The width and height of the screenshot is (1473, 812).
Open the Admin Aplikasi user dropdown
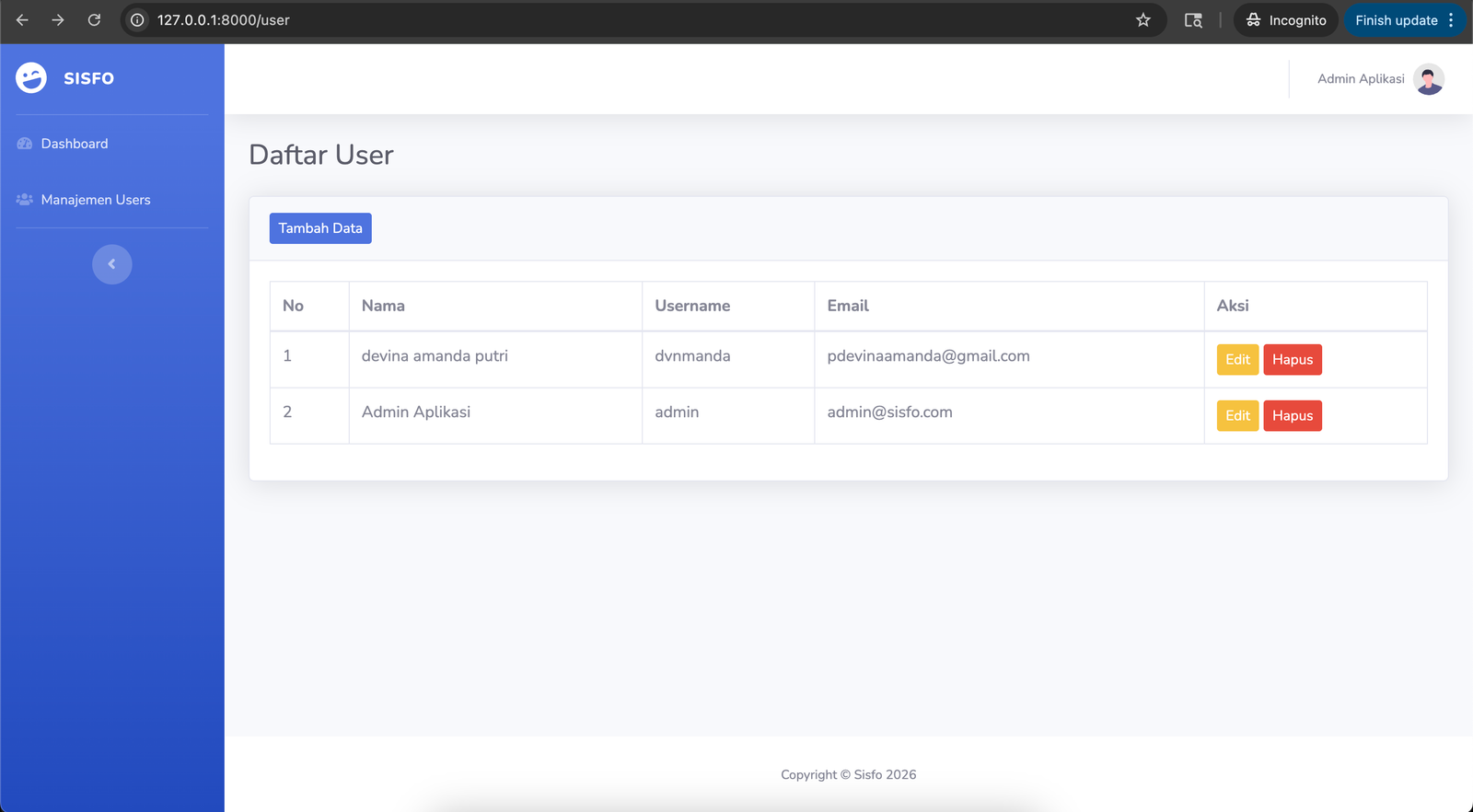click(1380, 79)
